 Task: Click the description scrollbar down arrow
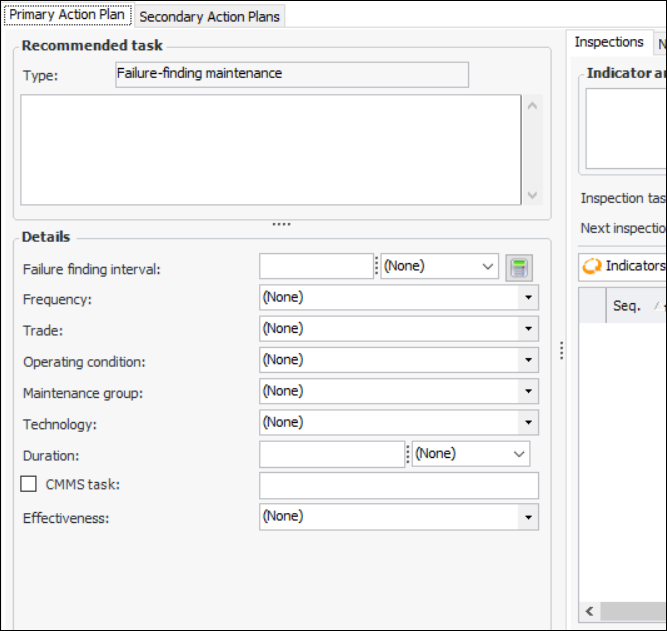tap(532, 195)
